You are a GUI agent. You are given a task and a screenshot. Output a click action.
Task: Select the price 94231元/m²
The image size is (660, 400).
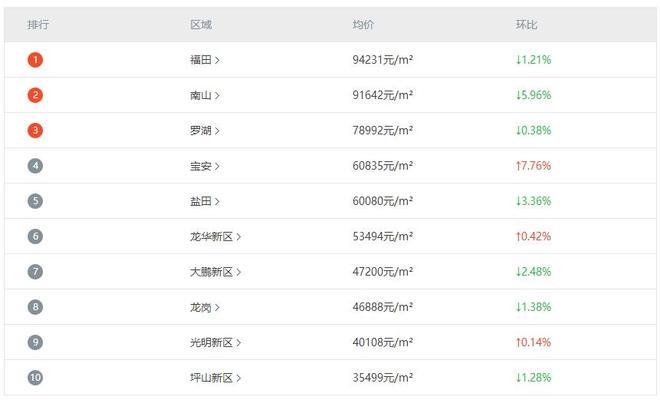coord(383,60)
